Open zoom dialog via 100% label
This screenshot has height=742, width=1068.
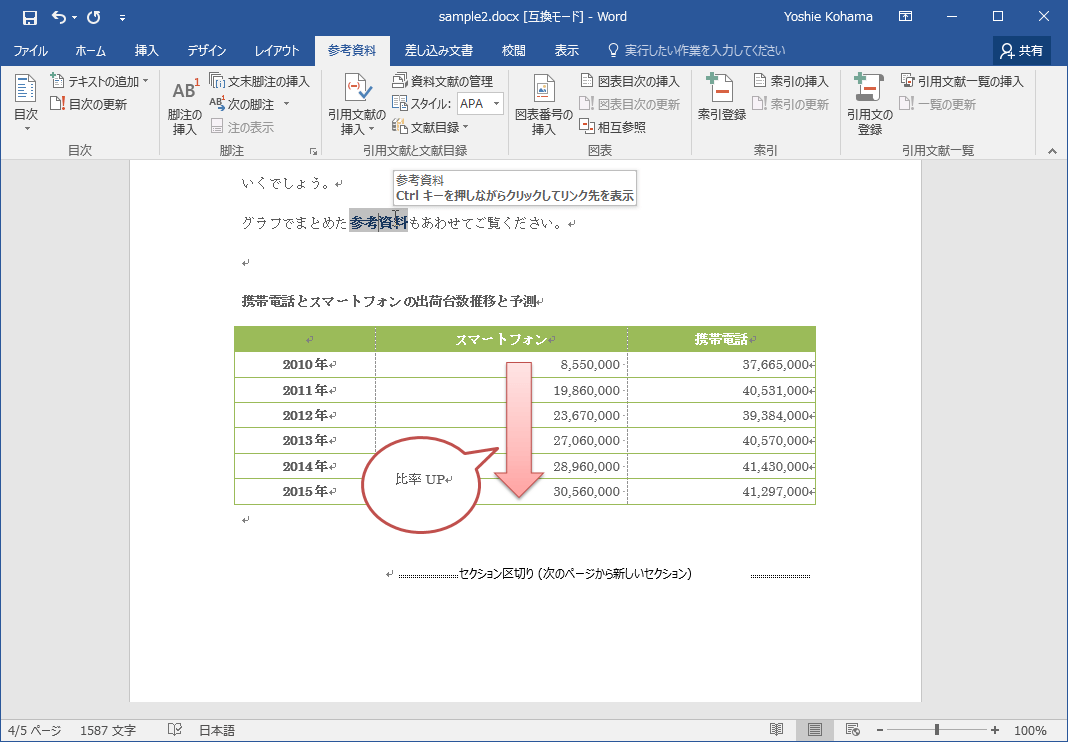click(x=1031, y=730)
